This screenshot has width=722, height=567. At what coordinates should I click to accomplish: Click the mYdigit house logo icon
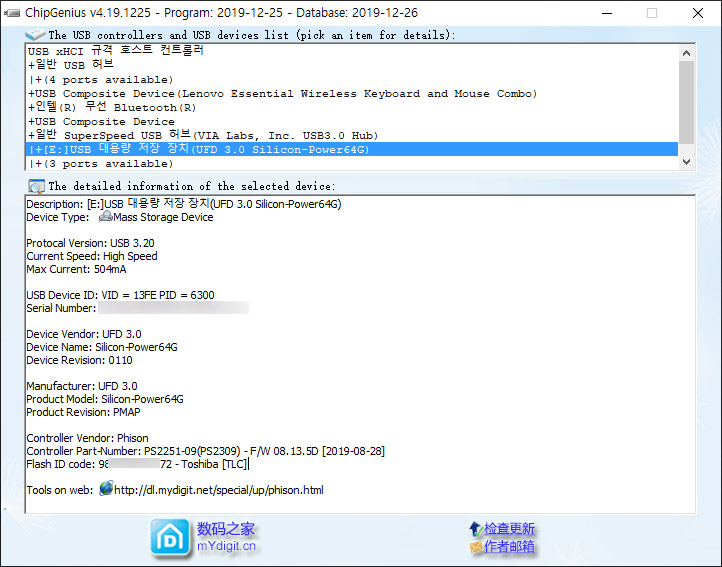point(170,538)
